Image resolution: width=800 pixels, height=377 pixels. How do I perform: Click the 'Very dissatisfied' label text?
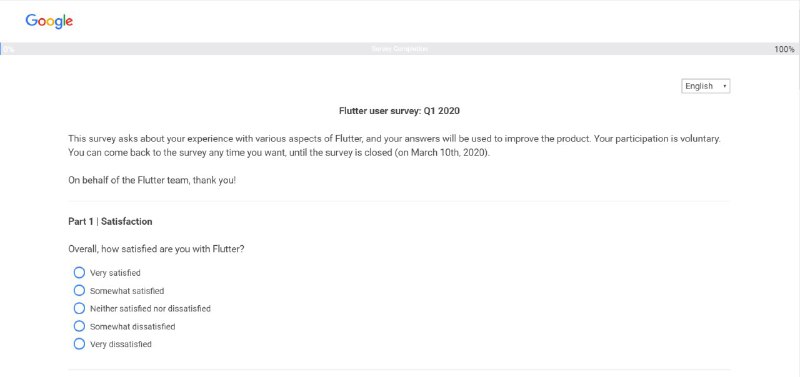pos(121,344)
